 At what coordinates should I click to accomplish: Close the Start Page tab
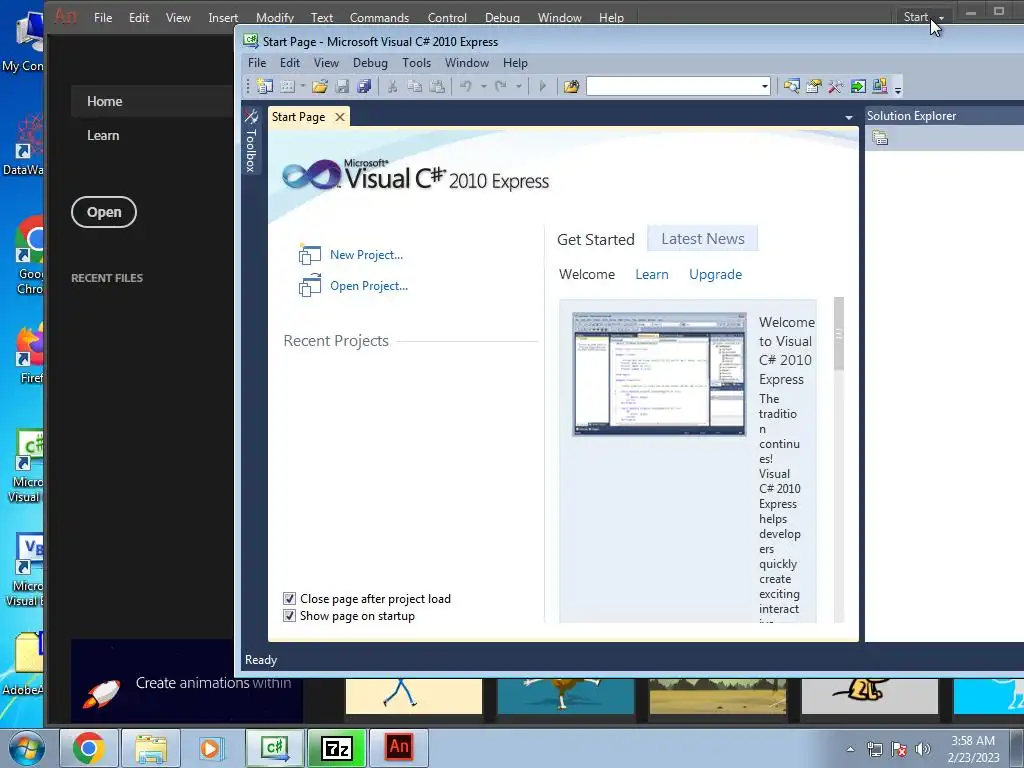click(x=340, y=117)
